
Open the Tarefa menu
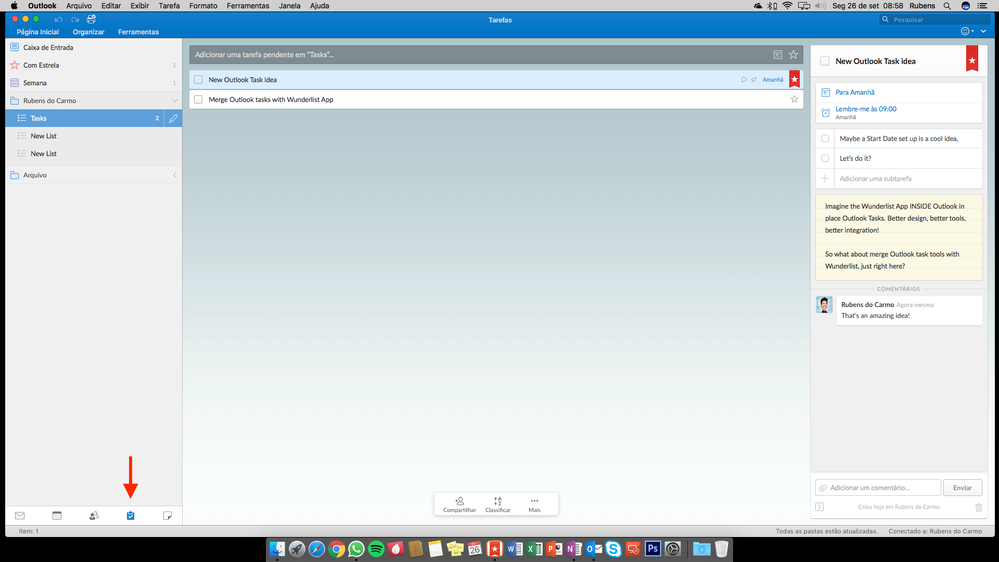pos(169,6)
